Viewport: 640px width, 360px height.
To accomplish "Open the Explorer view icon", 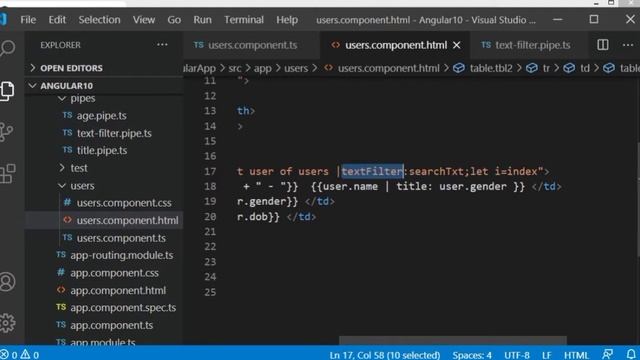I will [x=7, y=90].
